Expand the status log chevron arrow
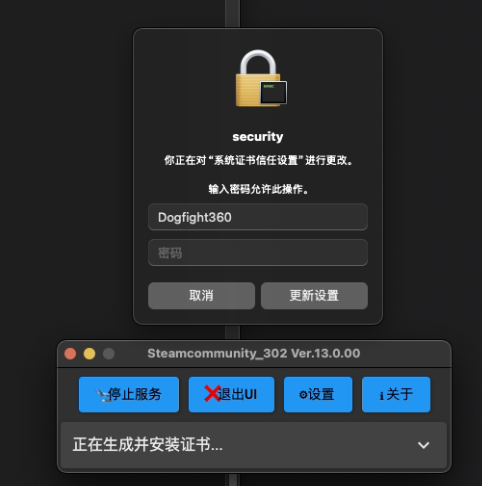Image resolution: width=482 pixels, height=486 pixels. tap(424, 445)
